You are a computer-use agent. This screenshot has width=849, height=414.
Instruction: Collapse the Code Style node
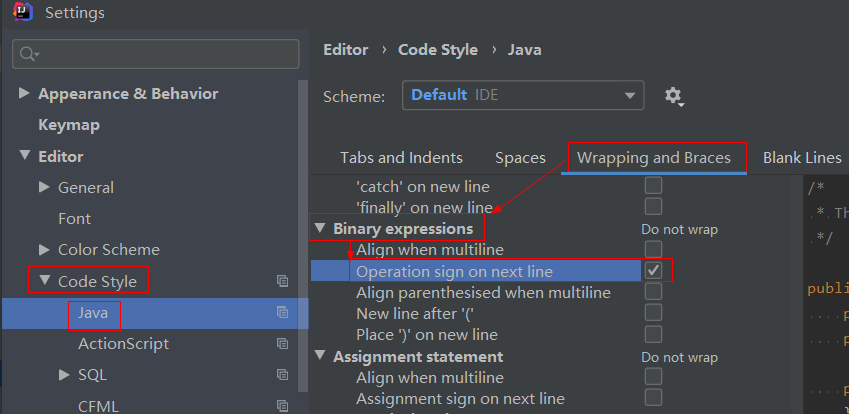click(x=44, y=281)
